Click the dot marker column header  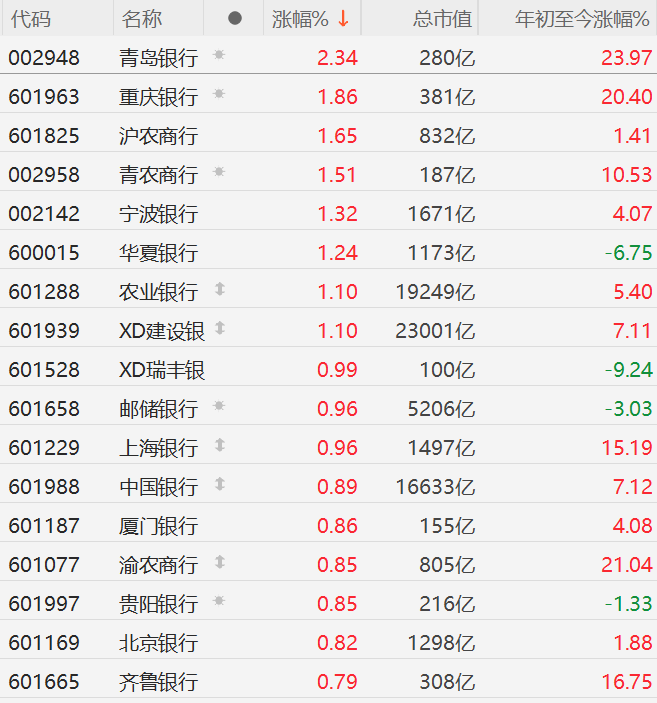(x=235, y=18)
